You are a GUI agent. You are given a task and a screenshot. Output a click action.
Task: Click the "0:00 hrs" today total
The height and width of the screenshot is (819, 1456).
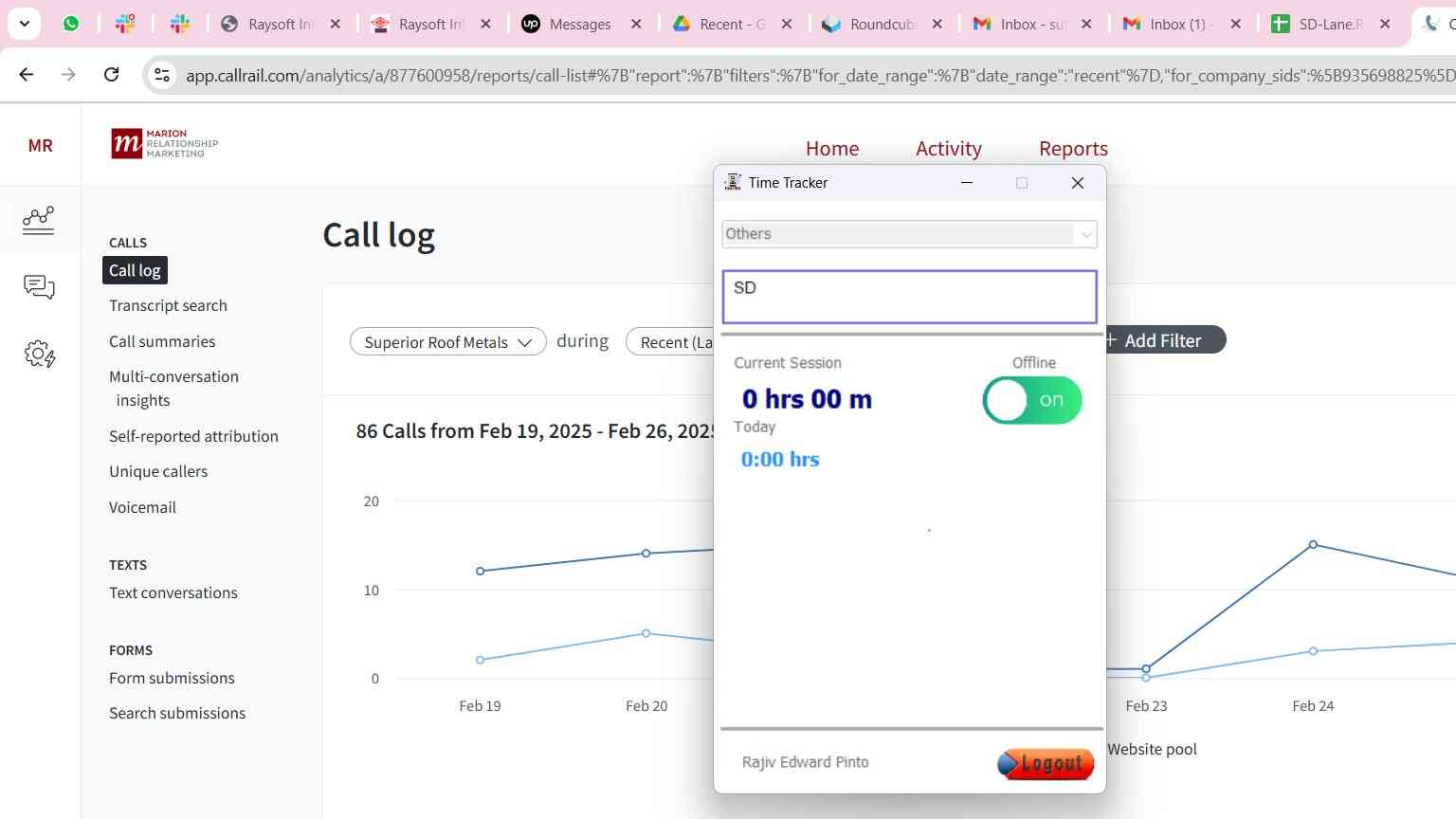coord(780,460)
